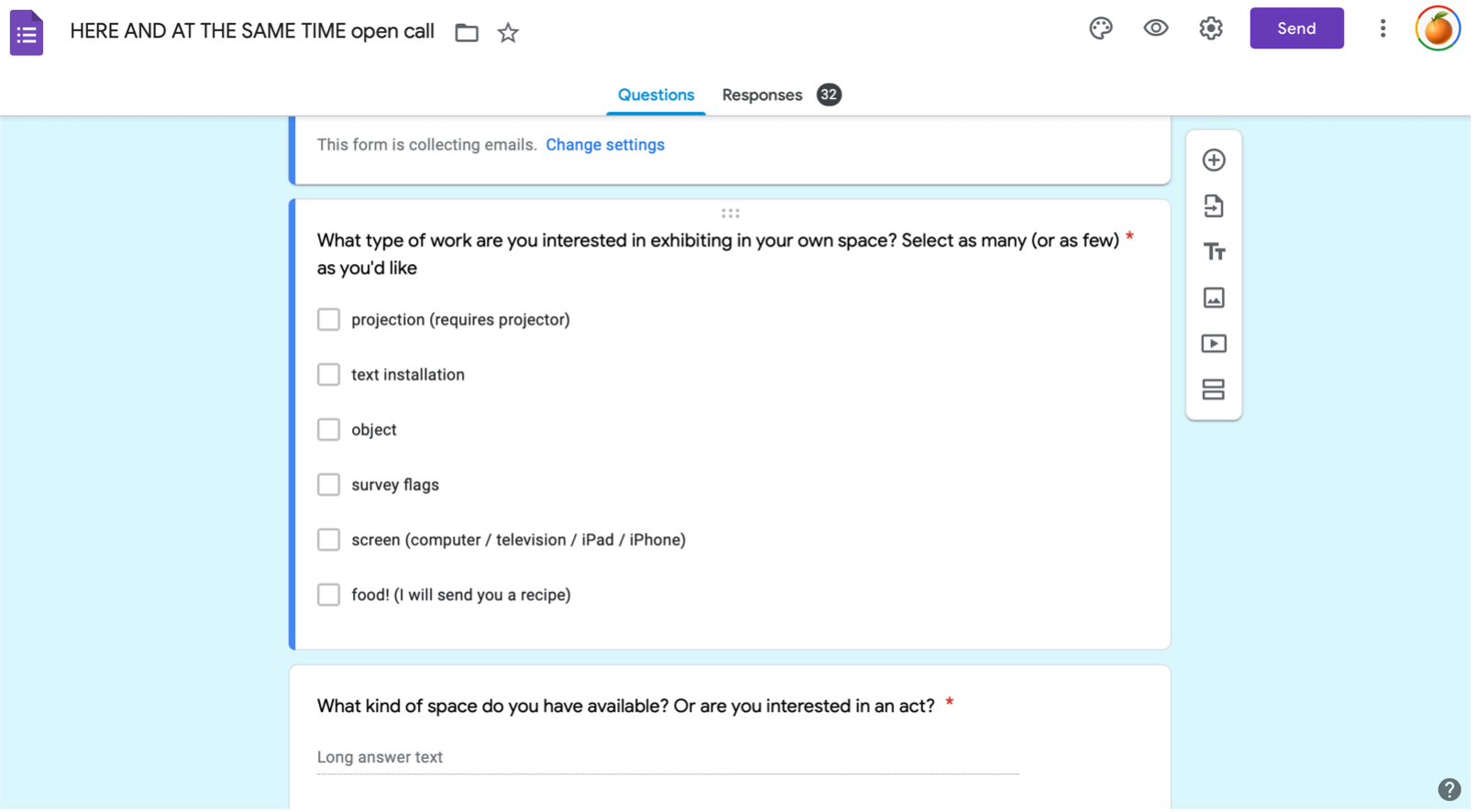Add a new section to form
The height and width of the screenshot is (812, 1476).
[x=1214, y=390]
